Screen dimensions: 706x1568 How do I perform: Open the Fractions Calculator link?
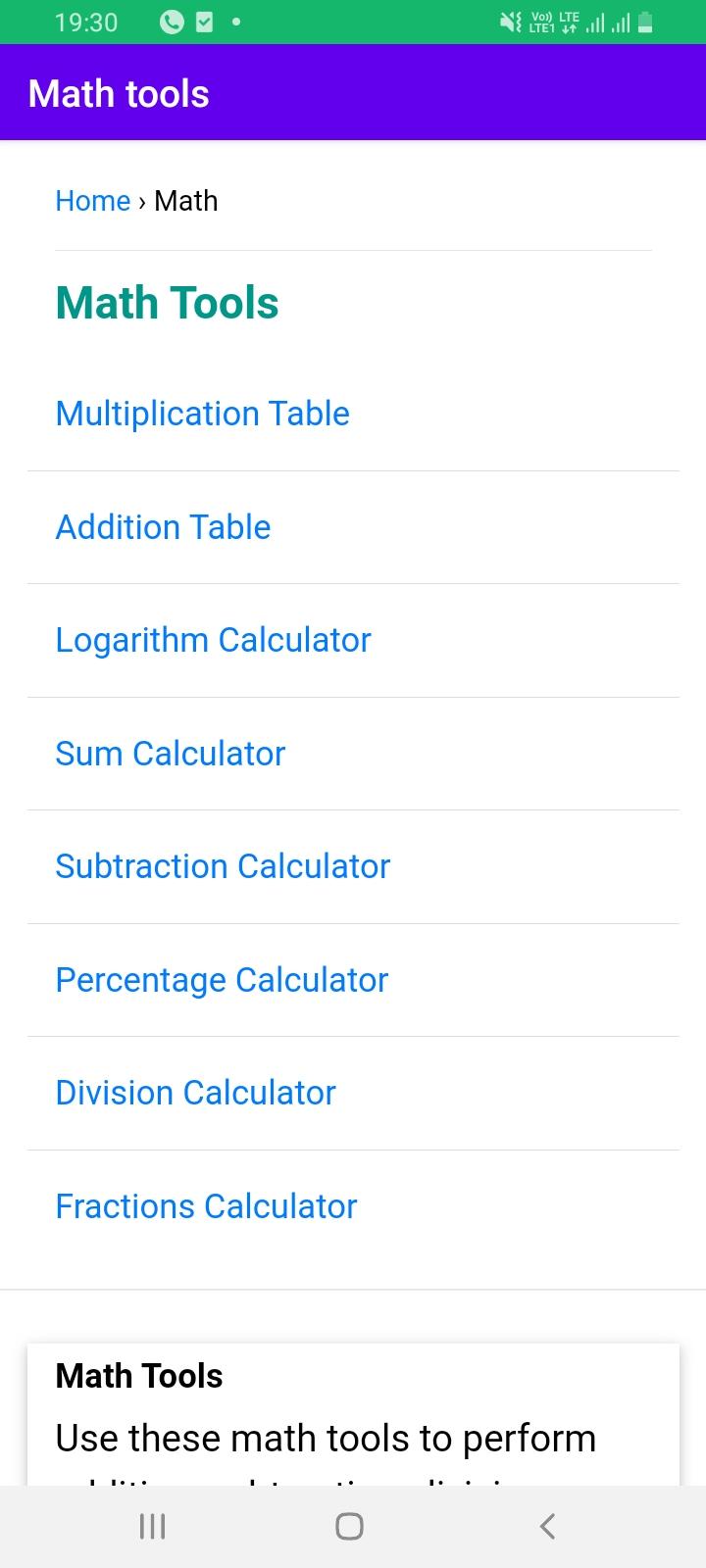[207, 1206]
